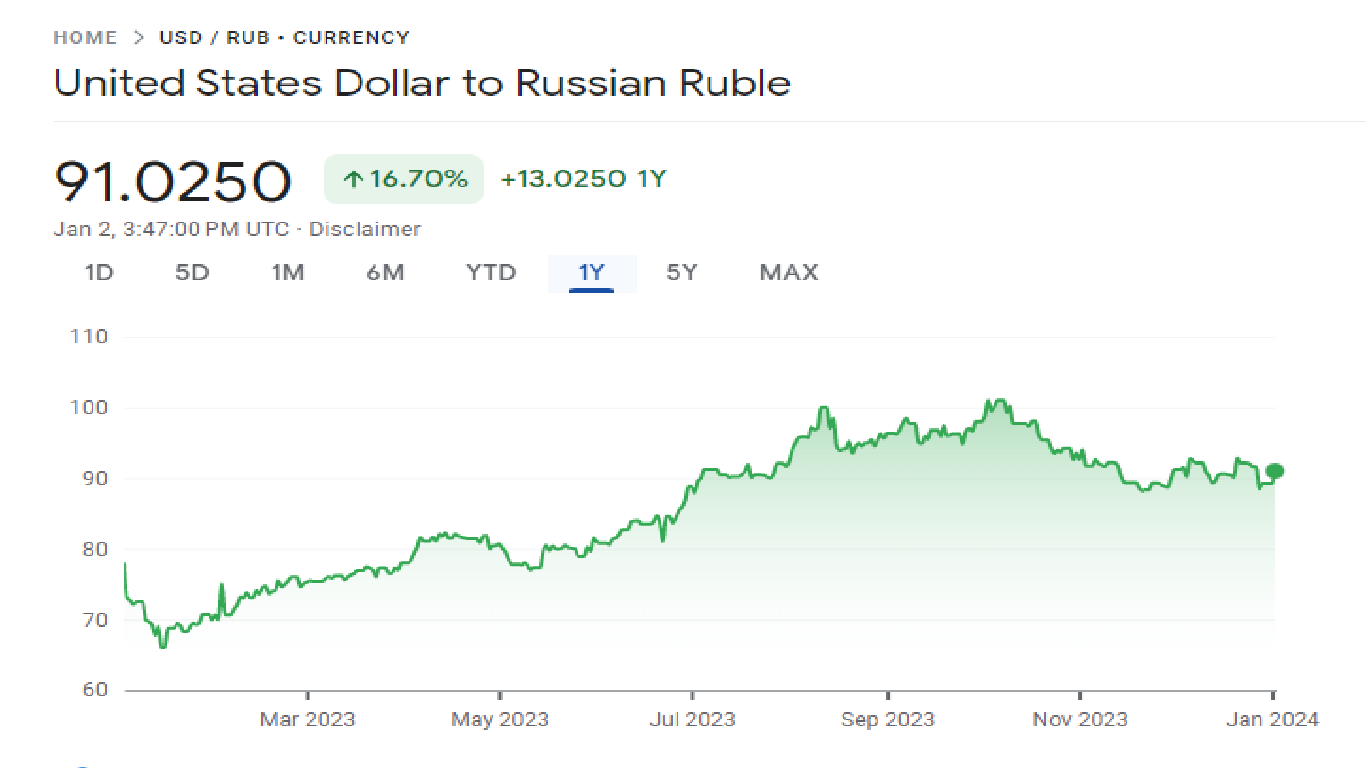Show the MAX range chart

[789, 272]
